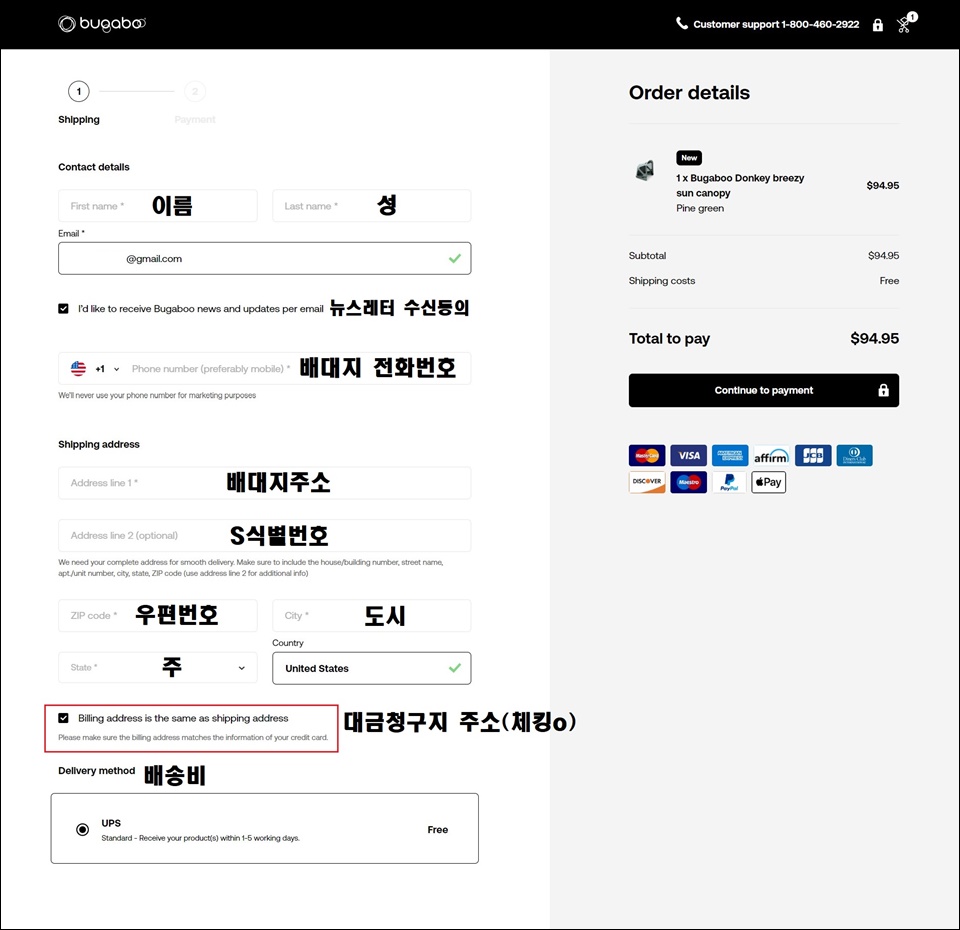The image size is (960, 930).
Task: Click the Apple Pay payment icon
Action: click(x=768, y=482)
